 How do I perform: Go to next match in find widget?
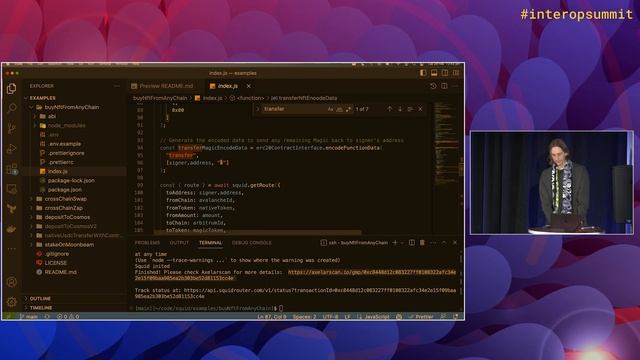pos(400,109)
